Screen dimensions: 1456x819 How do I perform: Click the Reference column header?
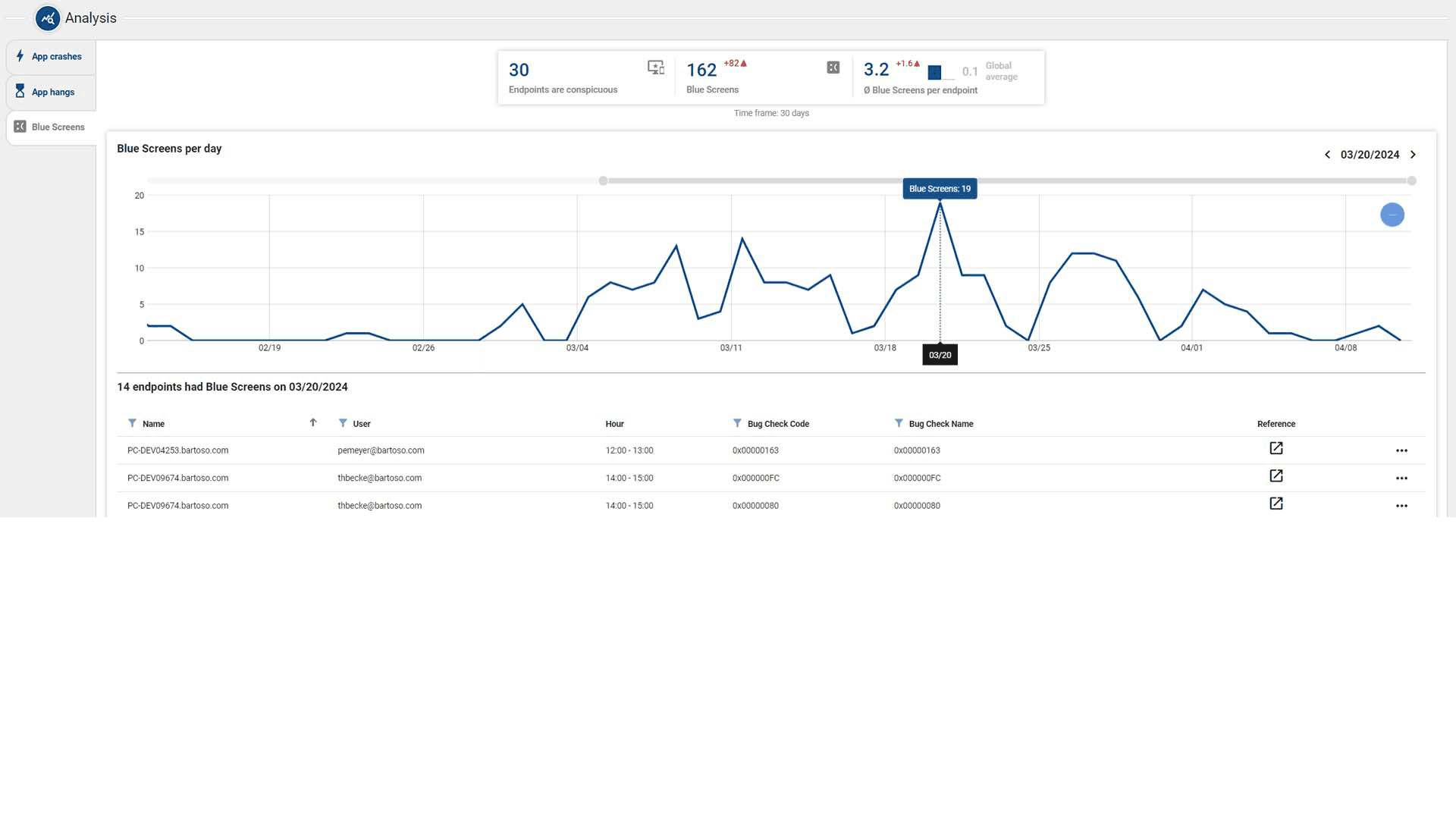[x=1276, y=424]
